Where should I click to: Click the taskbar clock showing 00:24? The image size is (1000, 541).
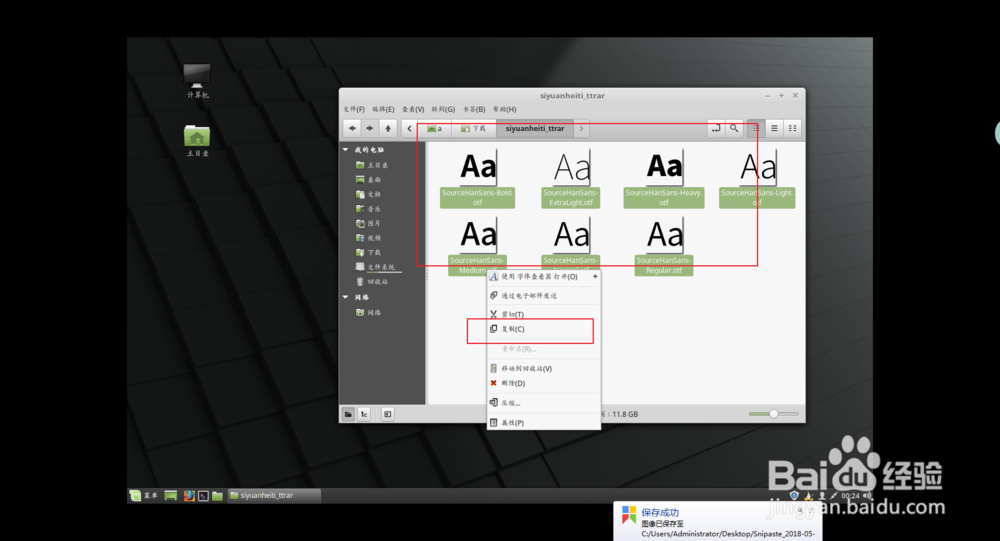coord(850,496)
